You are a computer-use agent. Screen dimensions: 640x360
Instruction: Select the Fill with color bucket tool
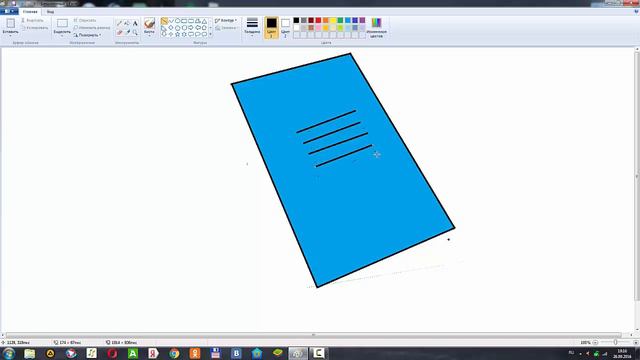point(127,24)
